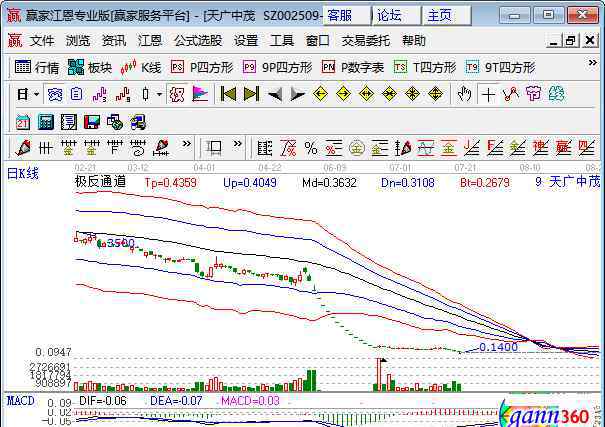Click the 日K线 chart label
This screenshot has height=427, width=605.
[22, 174]
